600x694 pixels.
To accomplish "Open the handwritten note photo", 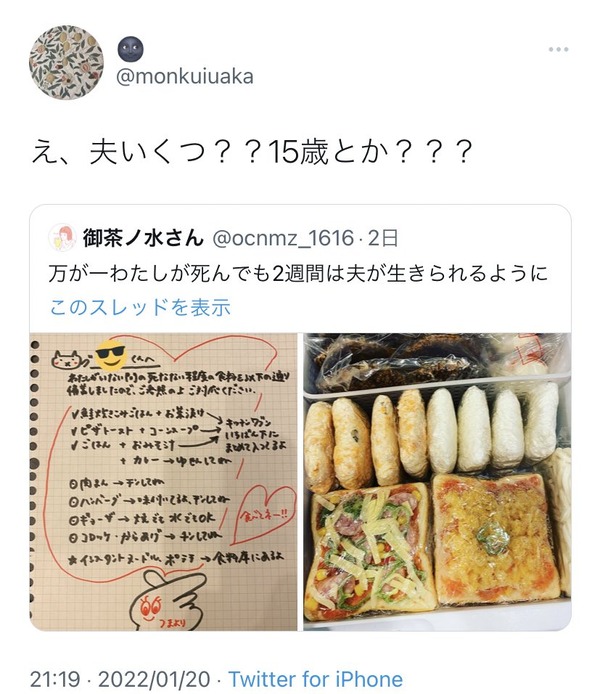I will click(163, 482).
